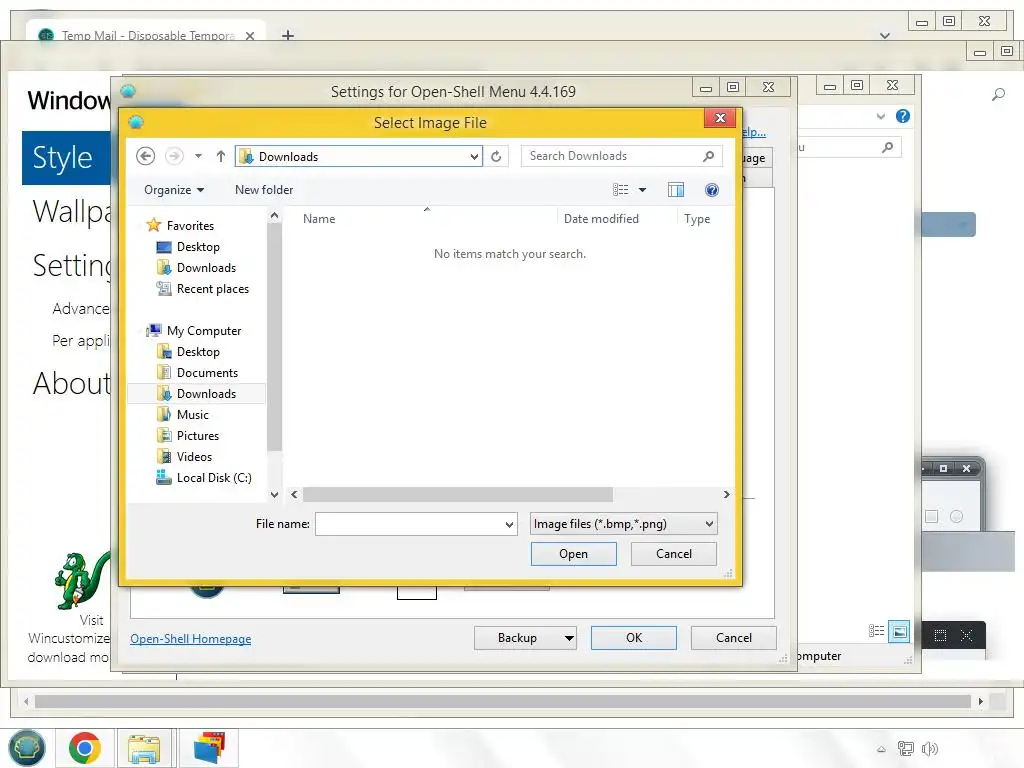Click search magnifier at top right of browser
The image size is (1024, 768).
point(998,95)
